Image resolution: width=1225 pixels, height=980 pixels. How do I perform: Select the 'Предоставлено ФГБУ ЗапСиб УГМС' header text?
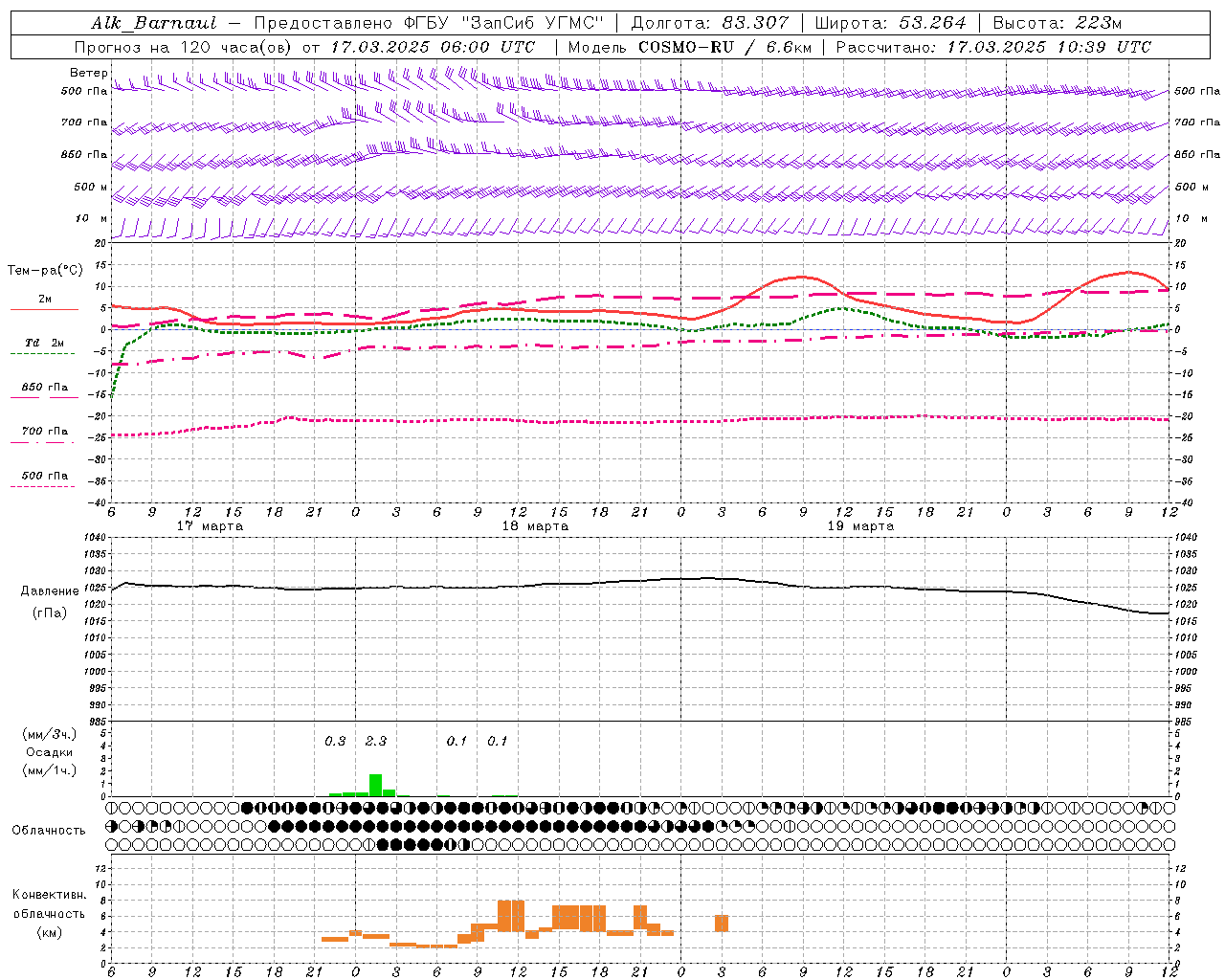click(430, 23)
